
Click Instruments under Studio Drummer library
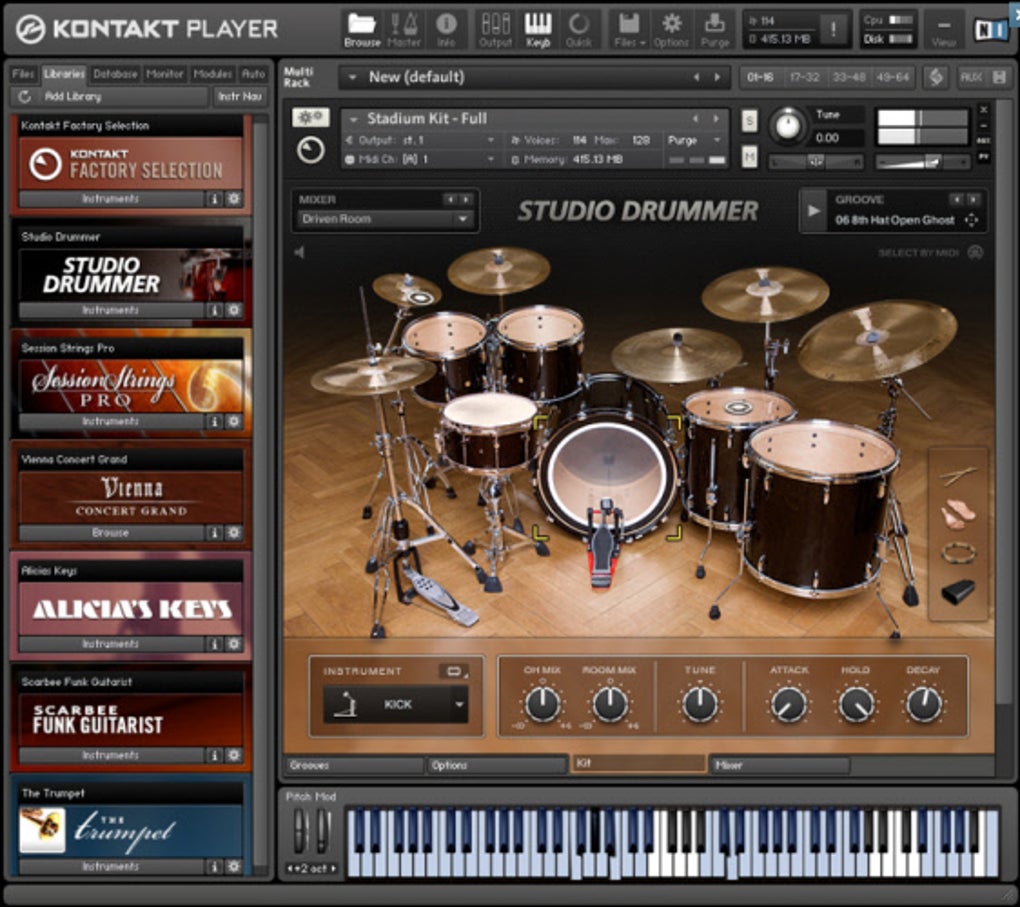[110, 310]
